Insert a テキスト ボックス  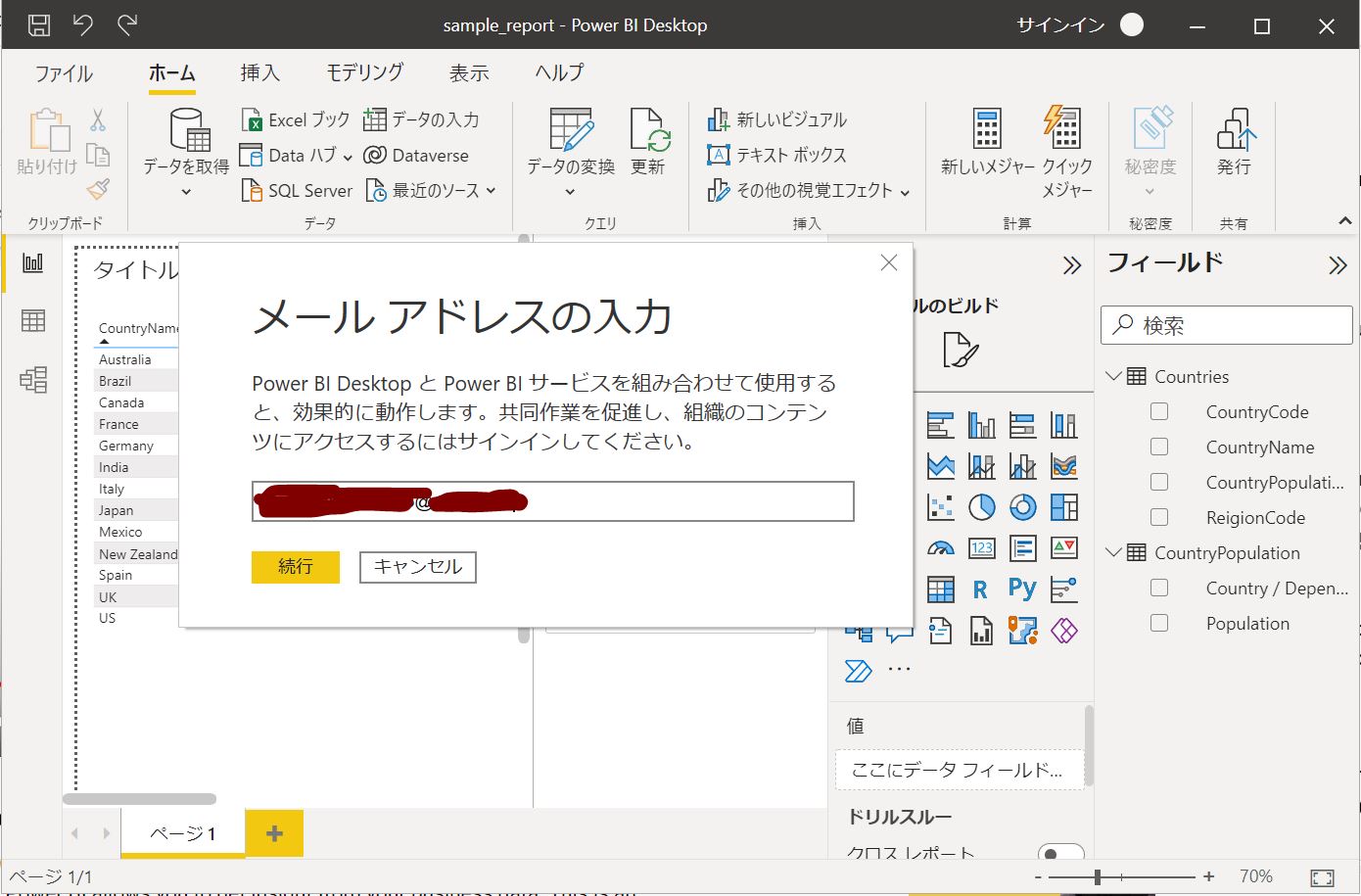(x=776, y=155)
